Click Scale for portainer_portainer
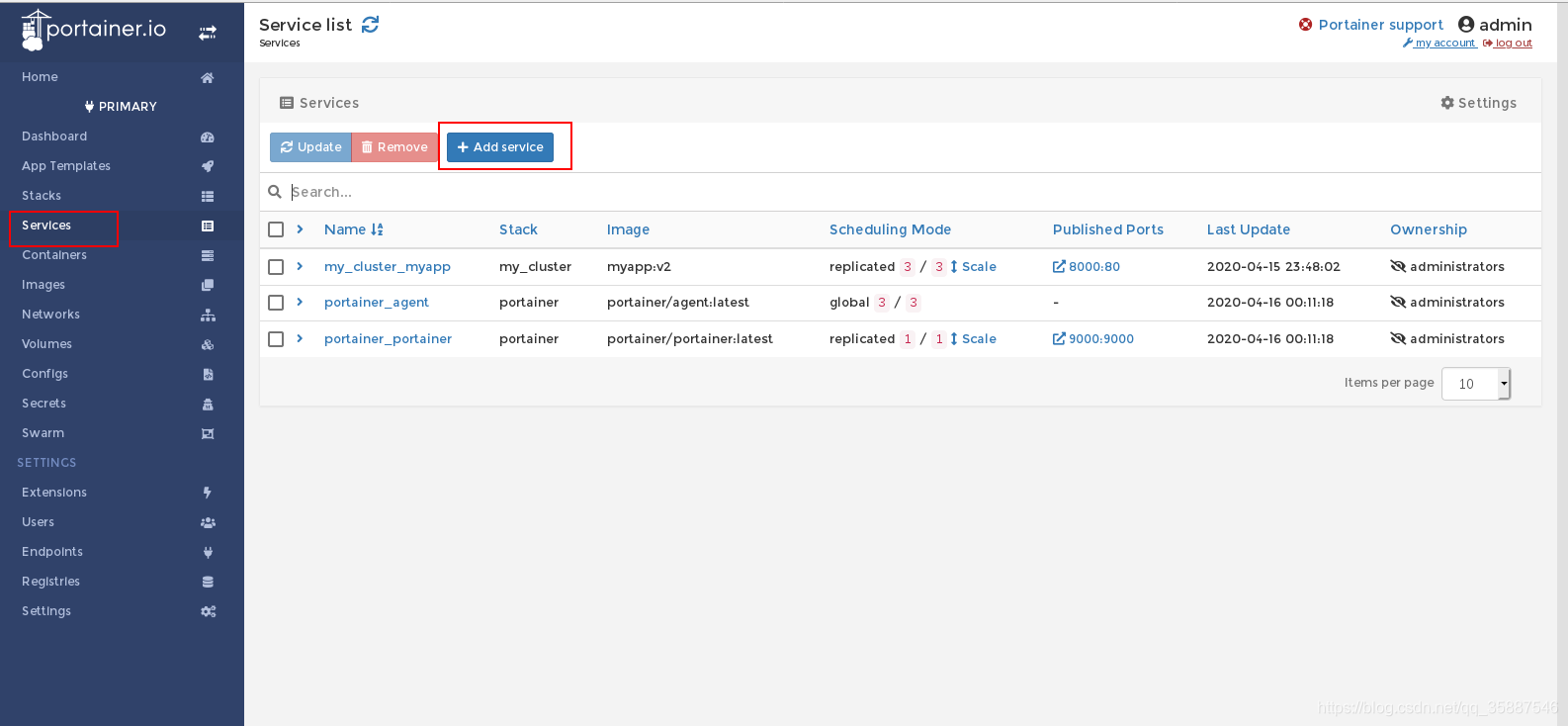Screen dimensions: 1568x726 coord(973,339)
